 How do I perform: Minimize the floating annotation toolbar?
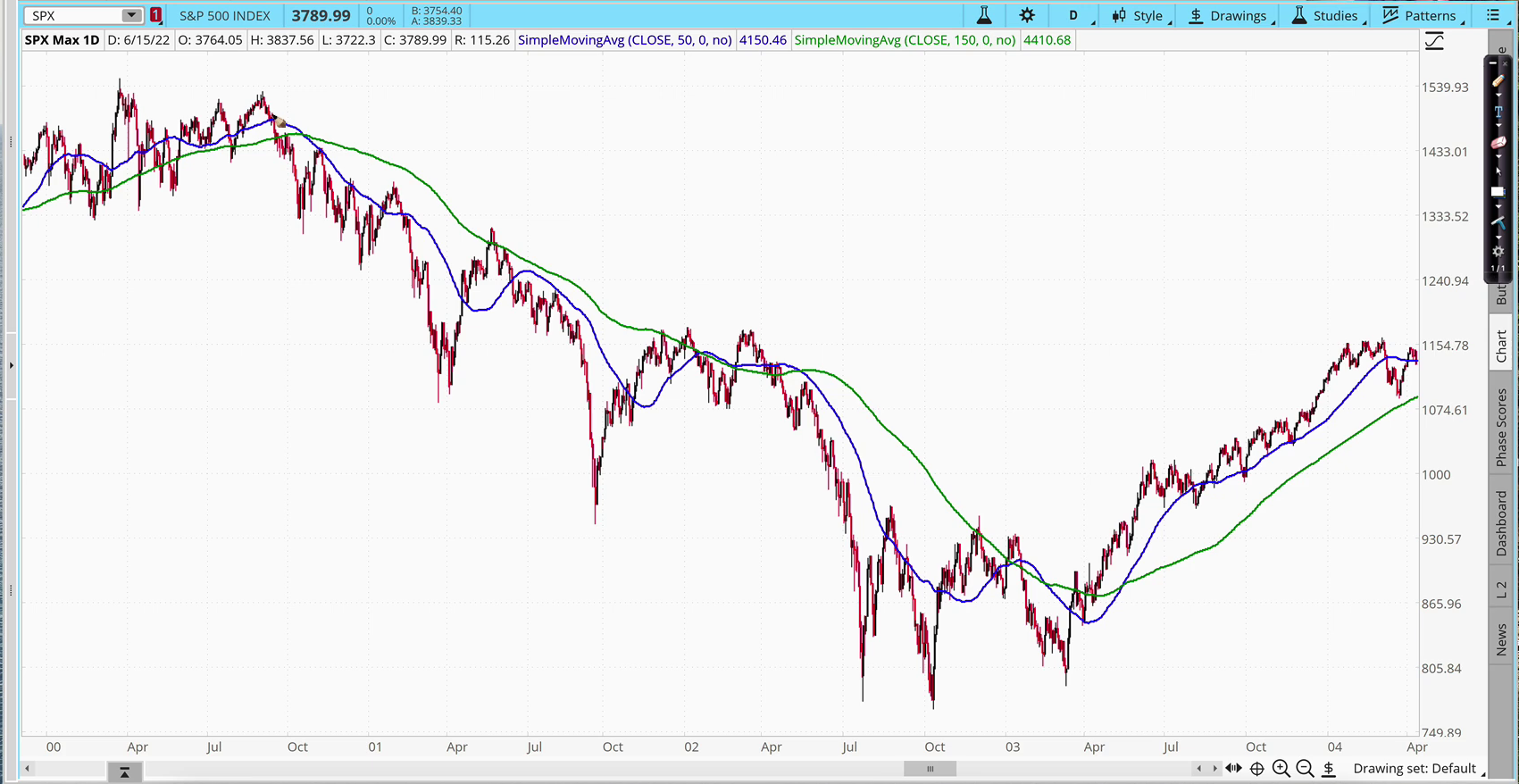pyautogui.click(x=1492, y=63)
